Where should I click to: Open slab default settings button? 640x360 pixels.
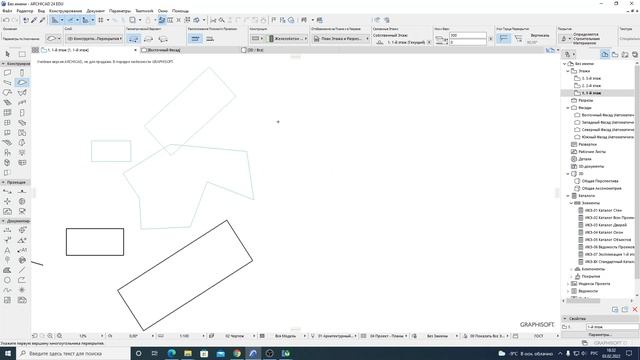[54, 38]
